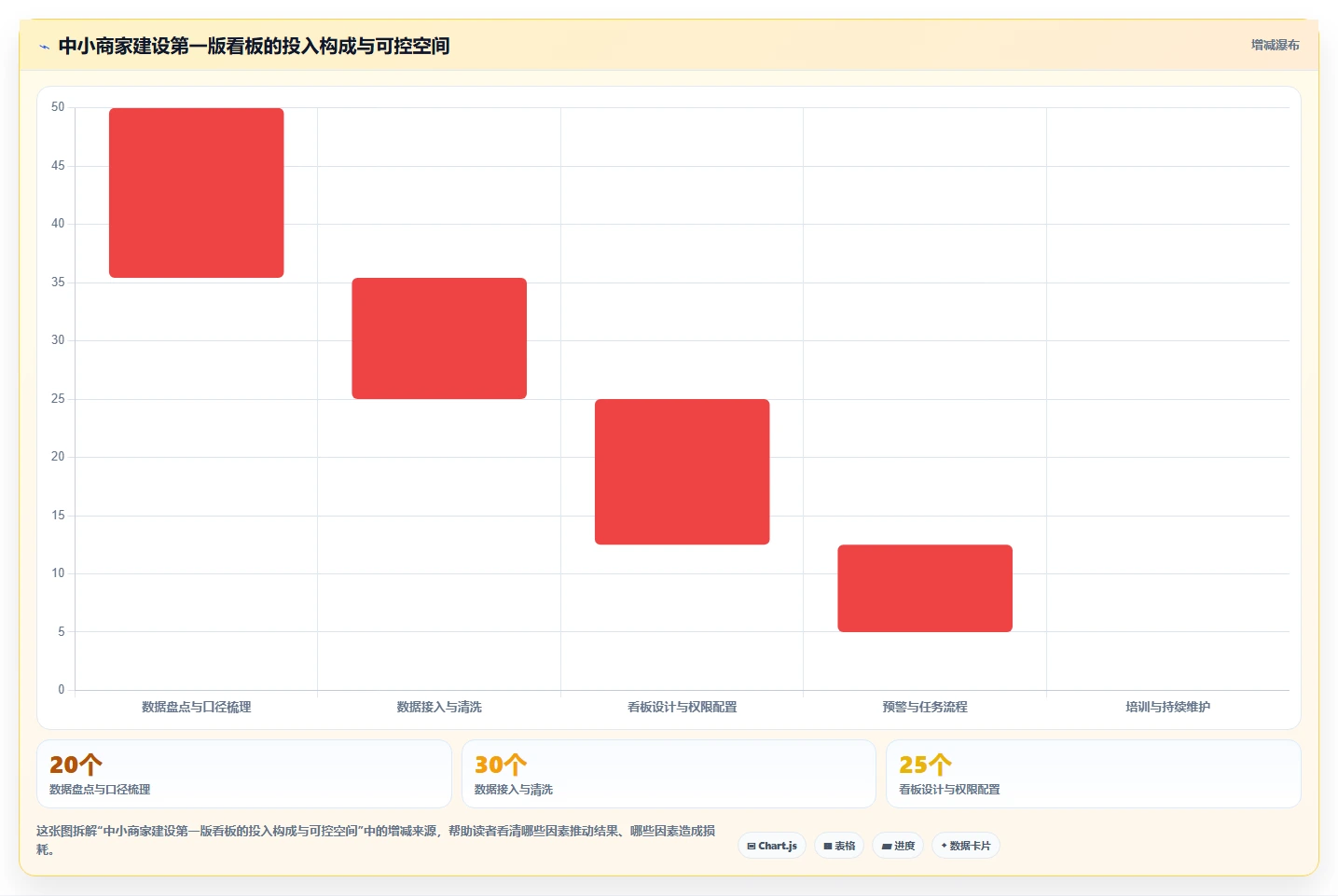Click the title 中小商家建设第一版看板的投入构成与可控空间
The width and height of the screenshot is (1338, 896).
tap(254, 46)
